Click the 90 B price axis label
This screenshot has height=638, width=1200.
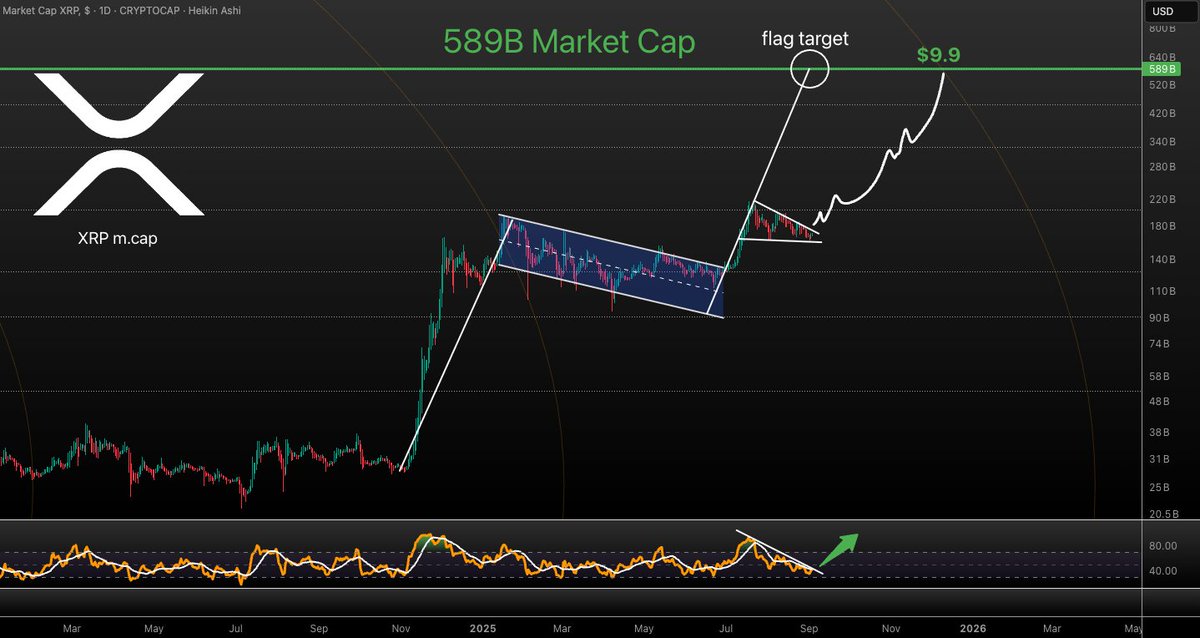pos(1159,318)
